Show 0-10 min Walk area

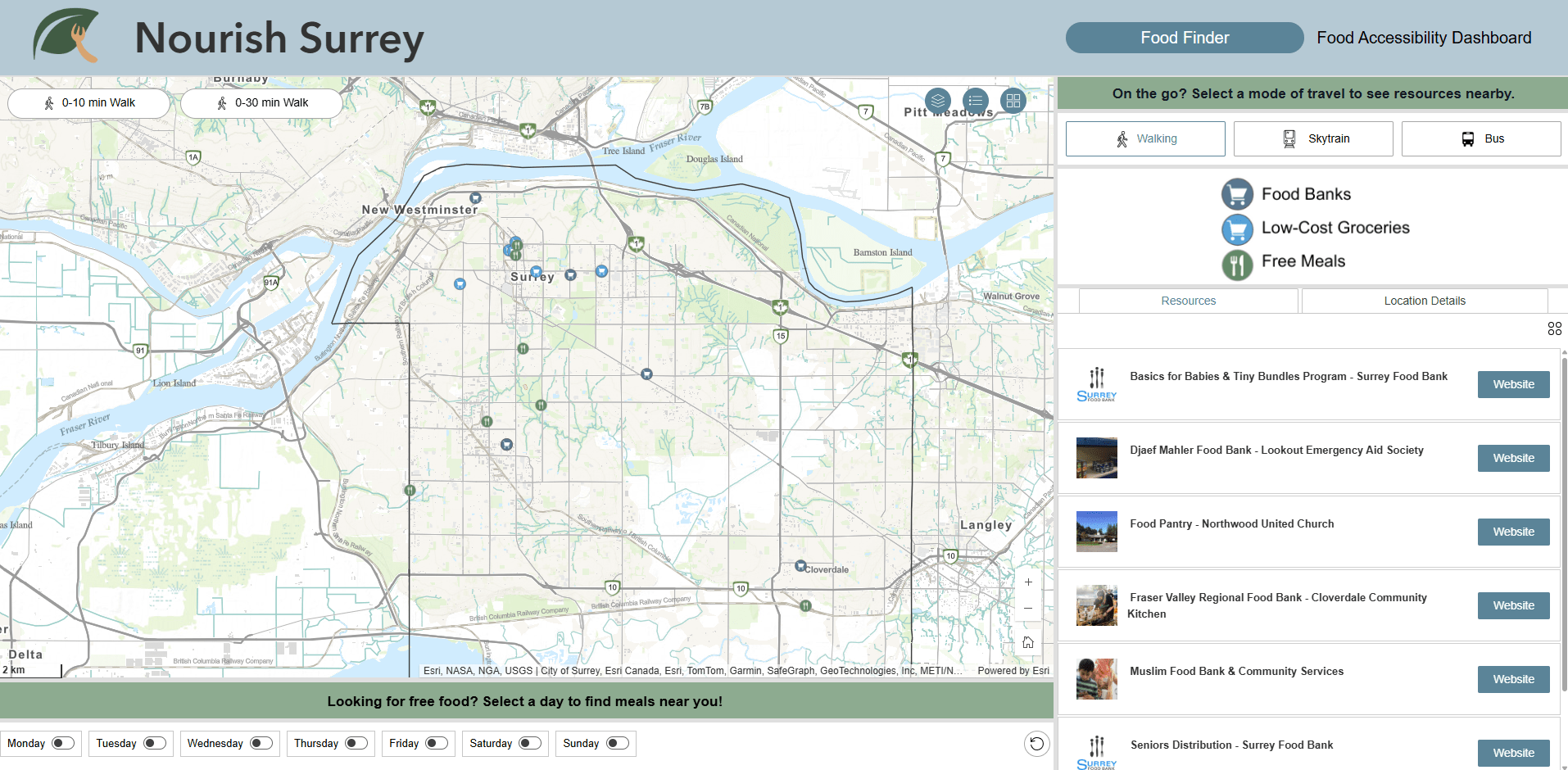coord(89,103)
